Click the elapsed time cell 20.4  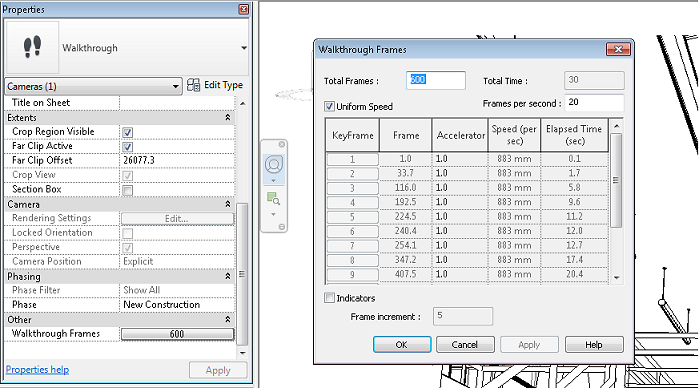574,274
